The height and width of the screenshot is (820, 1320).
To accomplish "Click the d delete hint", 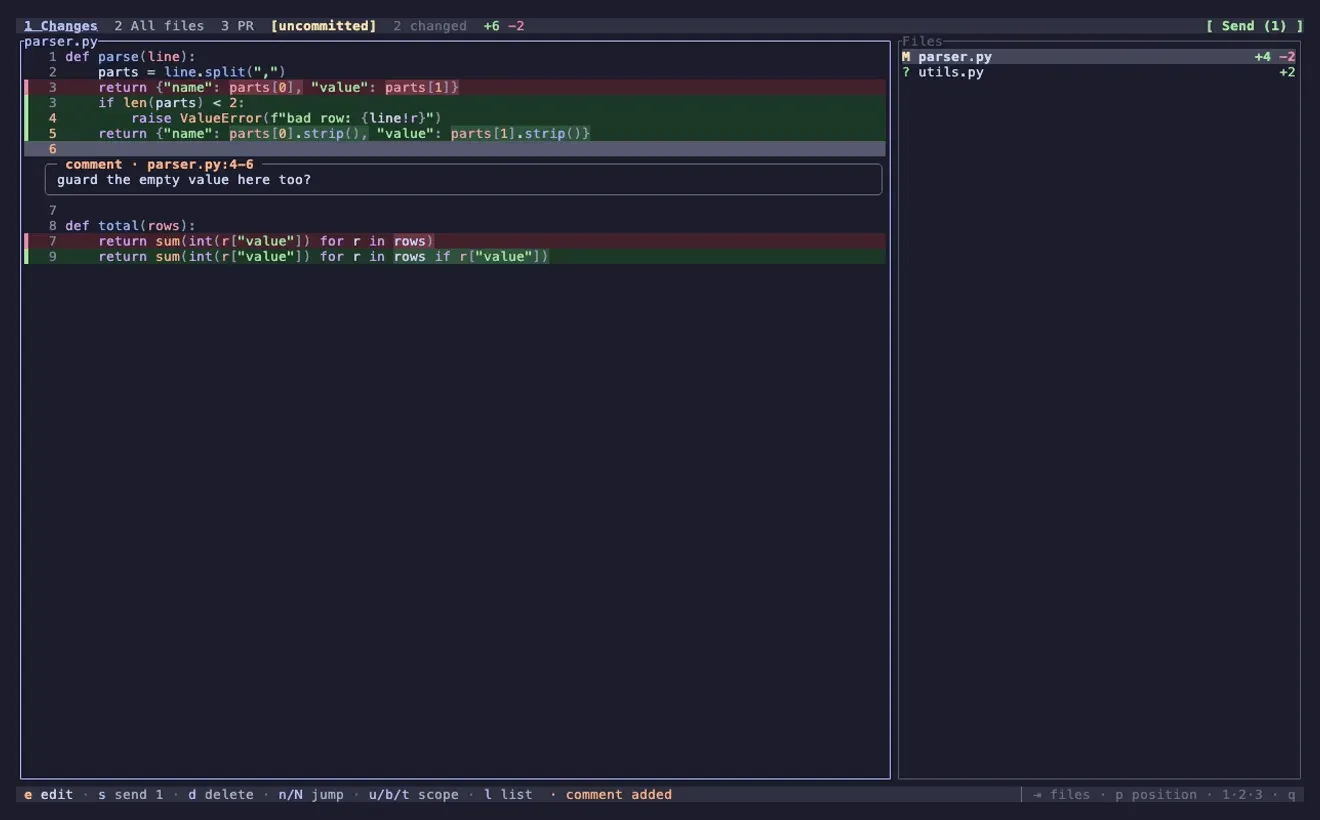I will [x=221, y=795].
